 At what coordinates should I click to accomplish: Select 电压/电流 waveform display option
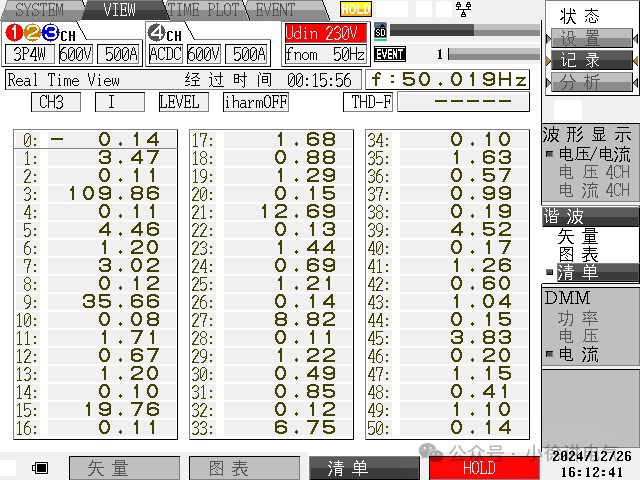click(x=592, y=155)
